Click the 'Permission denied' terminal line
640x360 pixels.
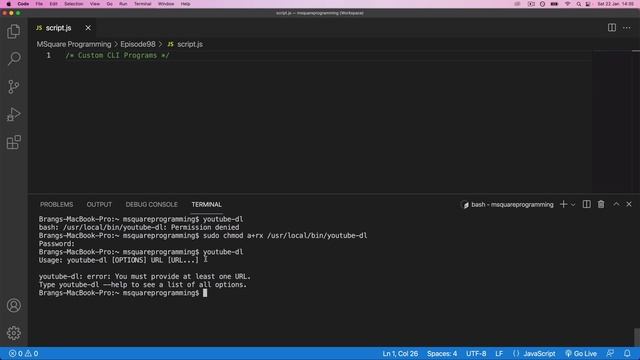pos(139,227)
